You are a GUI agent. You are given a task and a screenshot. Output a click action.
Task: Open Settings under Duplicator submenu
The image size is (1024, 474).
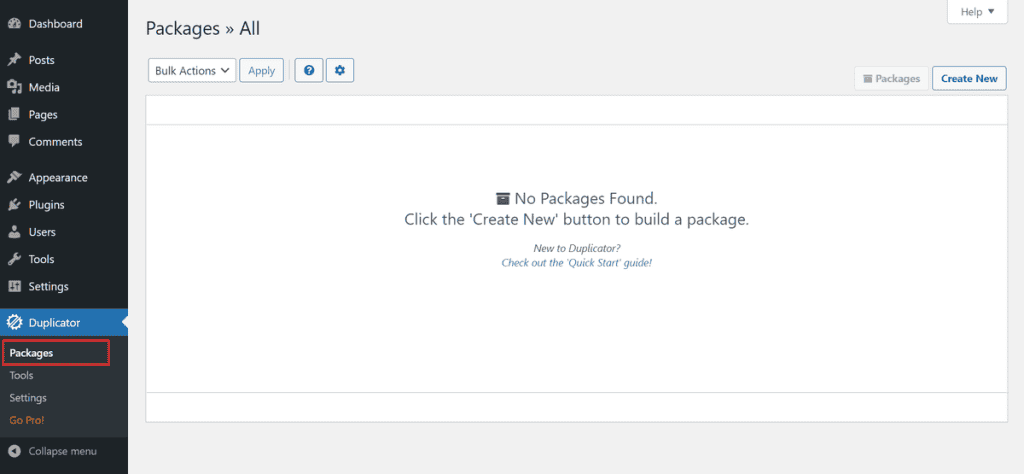[28, 398]
